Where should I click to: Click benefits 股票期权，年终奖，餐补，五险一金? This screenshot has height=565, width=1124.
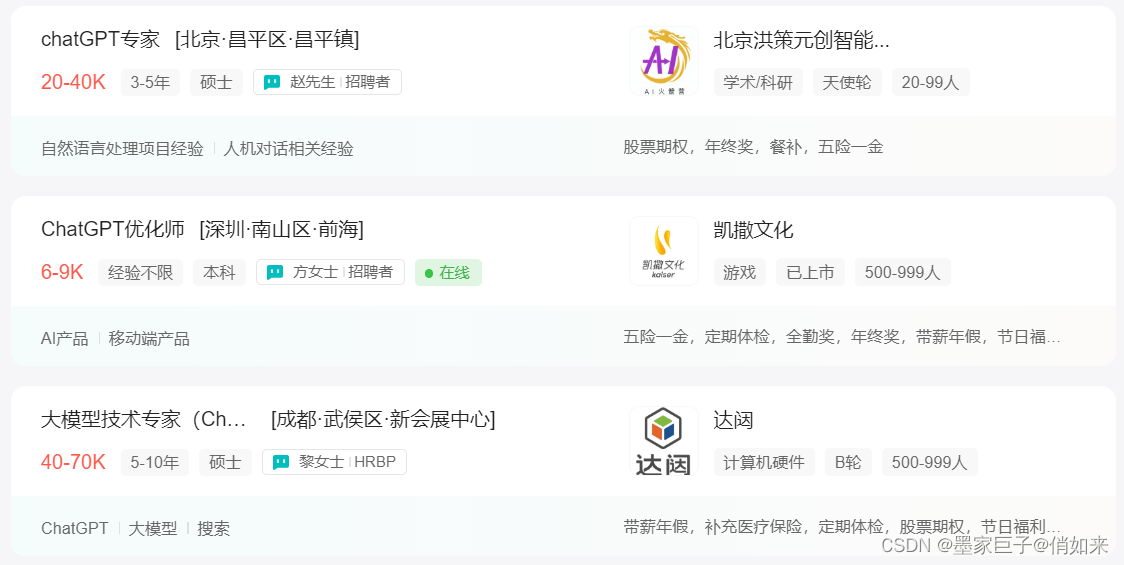[x=753, y=147]
